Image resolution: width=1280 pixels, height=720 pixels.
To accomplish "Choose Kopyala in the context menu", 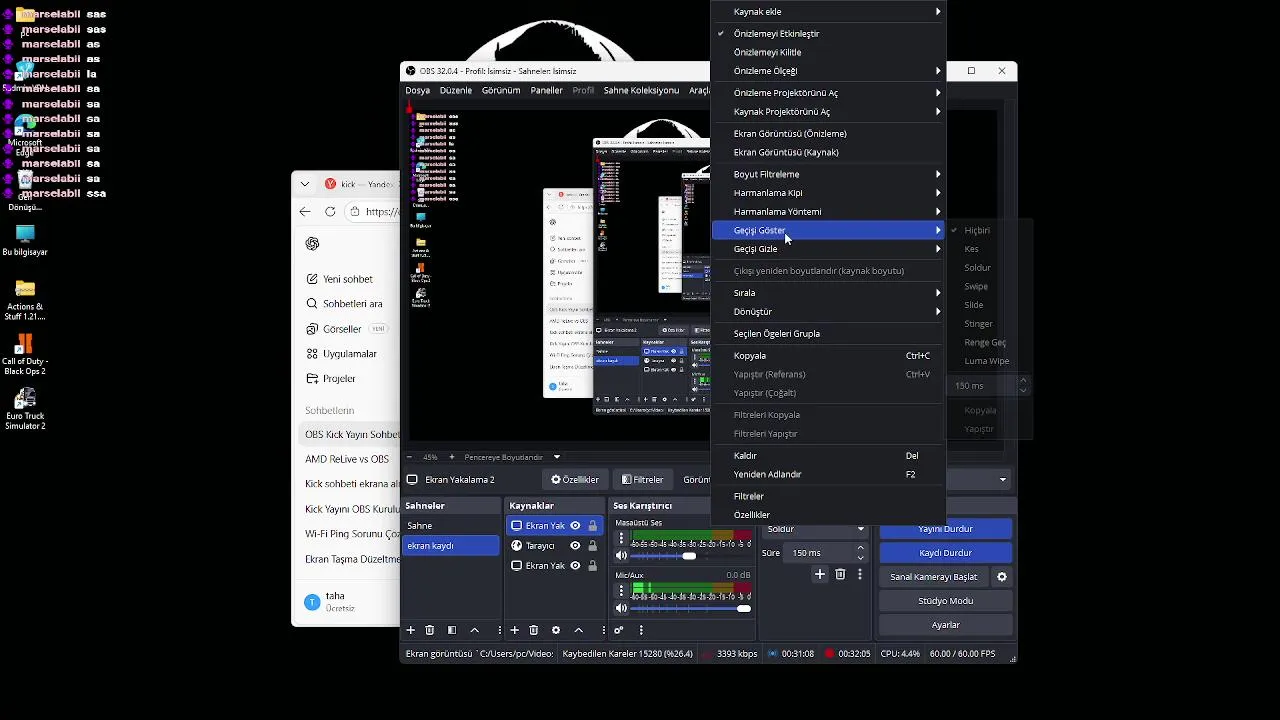I will pos(828,356).
